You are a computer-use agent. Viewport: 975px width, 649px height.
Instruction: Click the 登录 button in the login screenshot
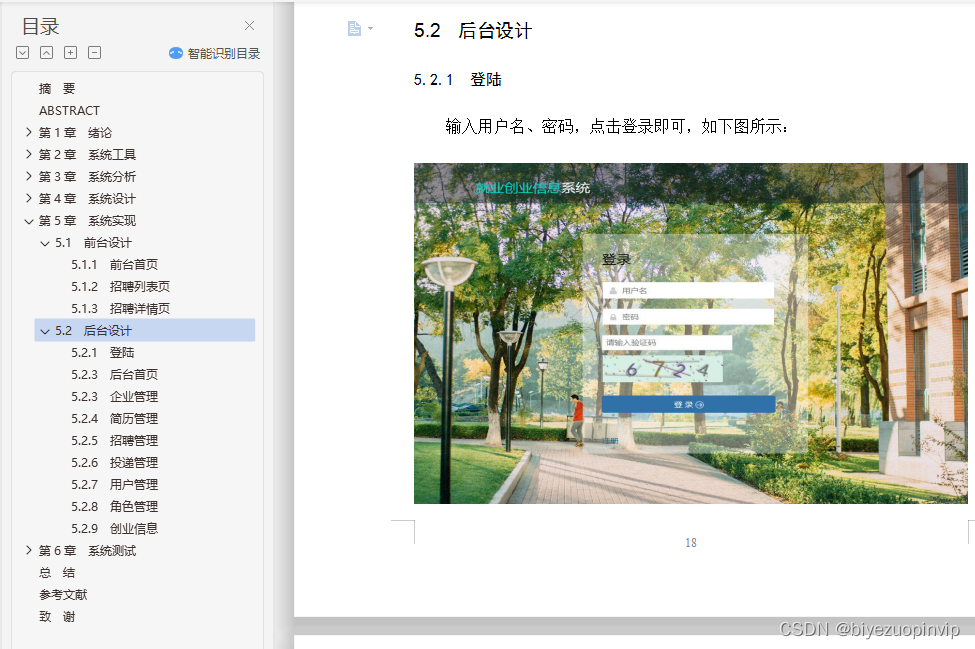(x=688, y=403)
